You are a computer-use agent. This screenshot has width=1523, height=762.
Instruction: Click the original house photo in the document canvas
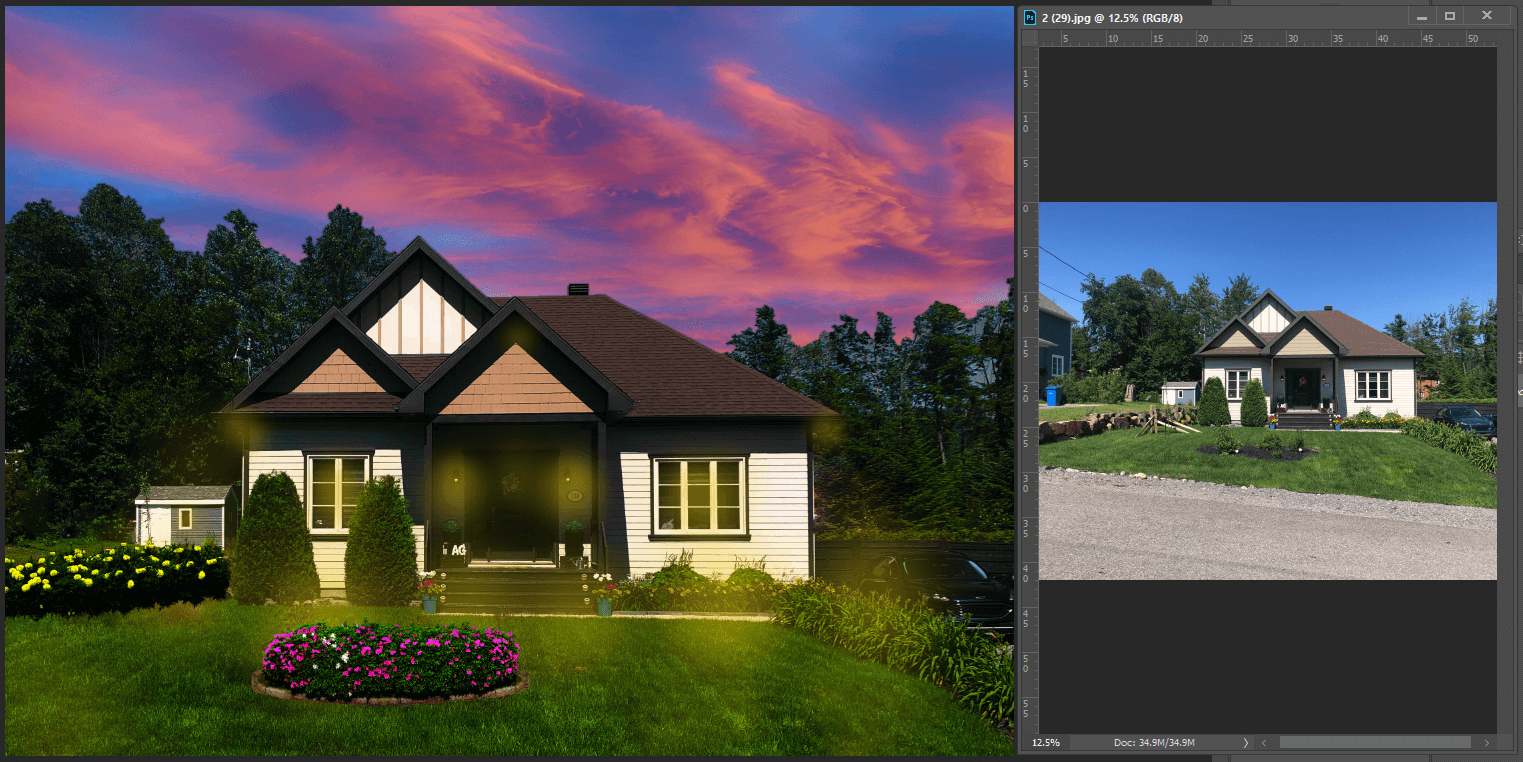pyautogui.click(x=1267, y=390)
